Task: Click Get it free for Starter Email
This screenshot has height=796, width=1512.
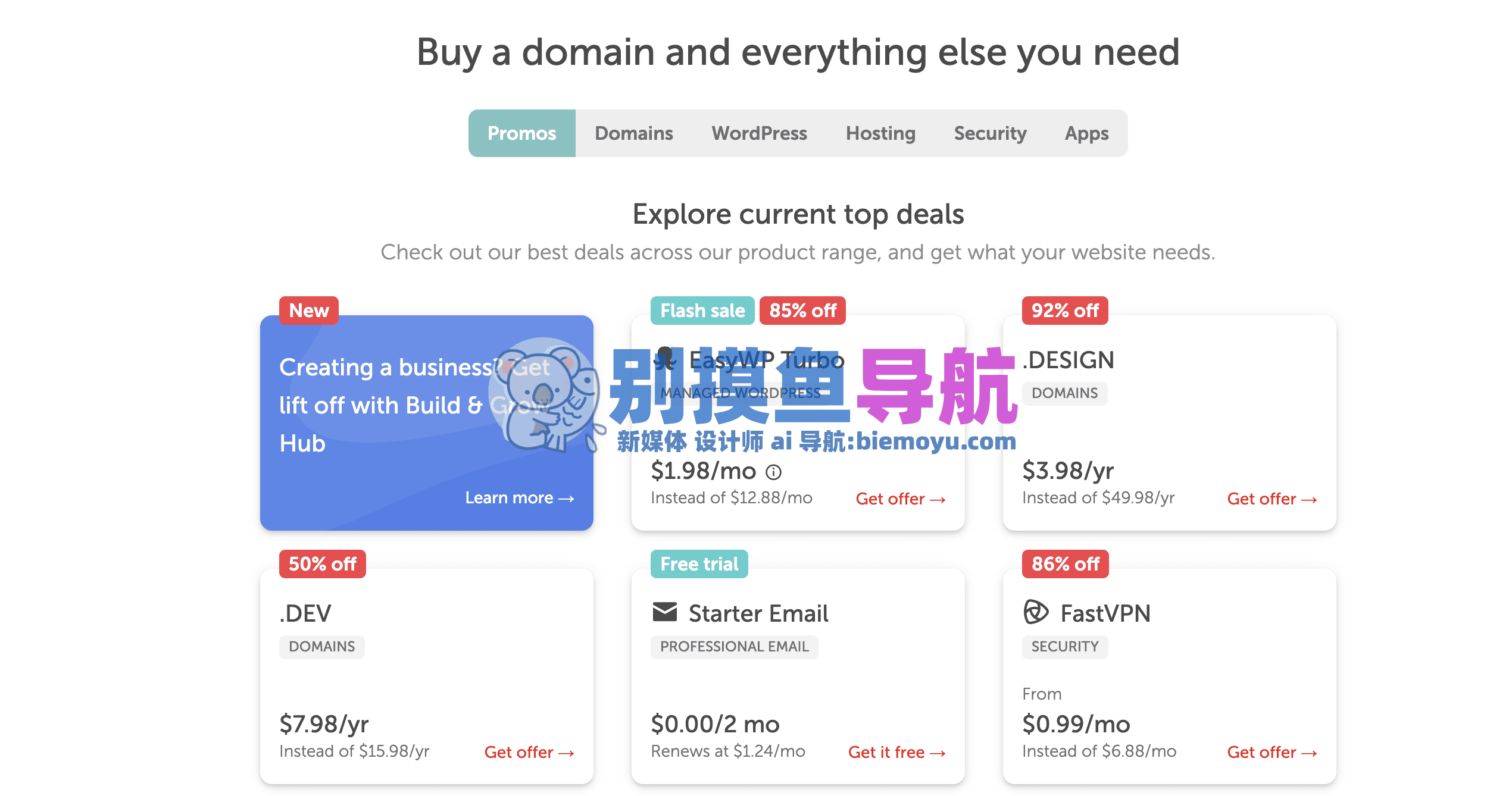Action: pyautogui.click(x=897, y=753)
